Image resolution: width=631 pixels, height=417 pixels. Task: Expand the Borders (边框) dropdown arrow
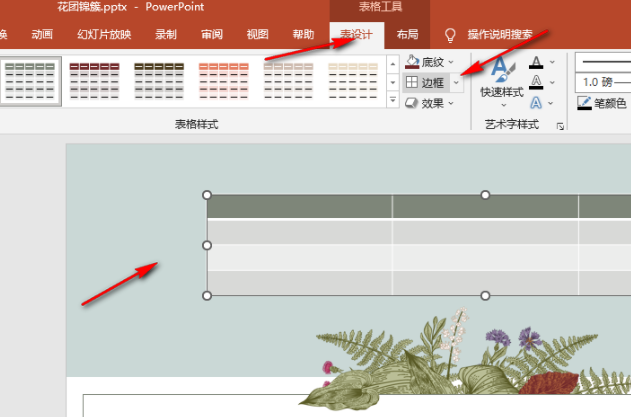456,83
